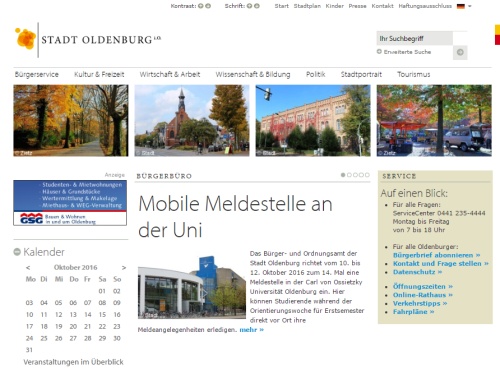Screen dimensions: 500x369
Task: Open Kontakt und Frage stellen » link
Action: coord(441,263)
